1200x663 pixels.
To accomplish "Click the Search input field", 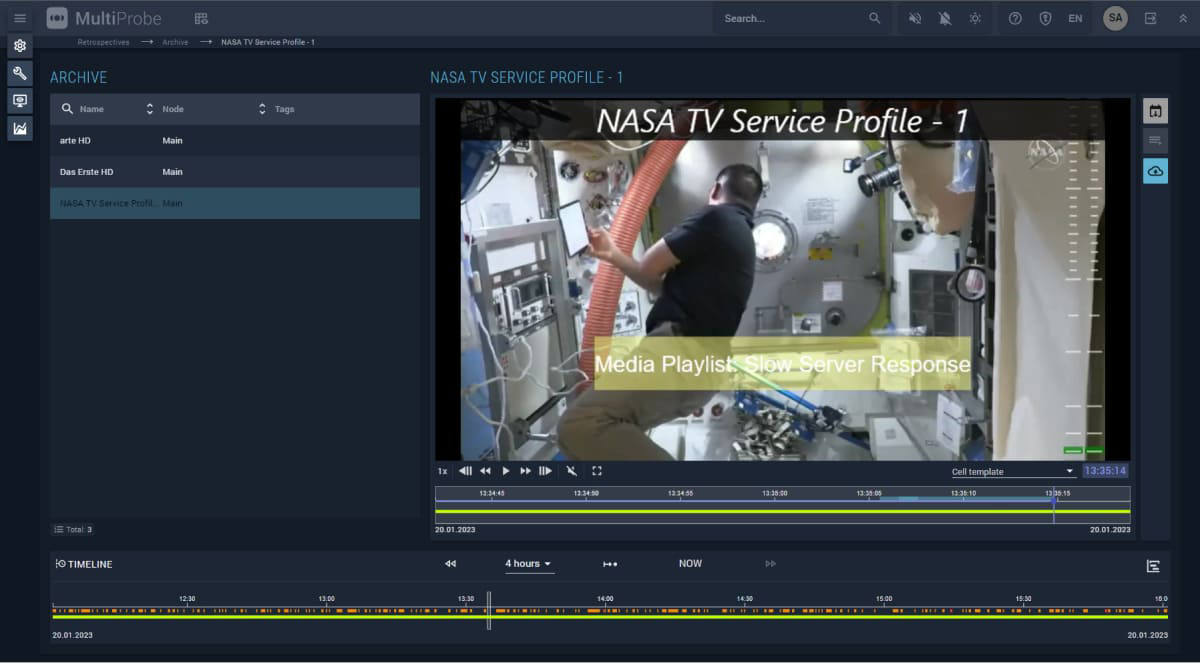I will click(790, 18).
